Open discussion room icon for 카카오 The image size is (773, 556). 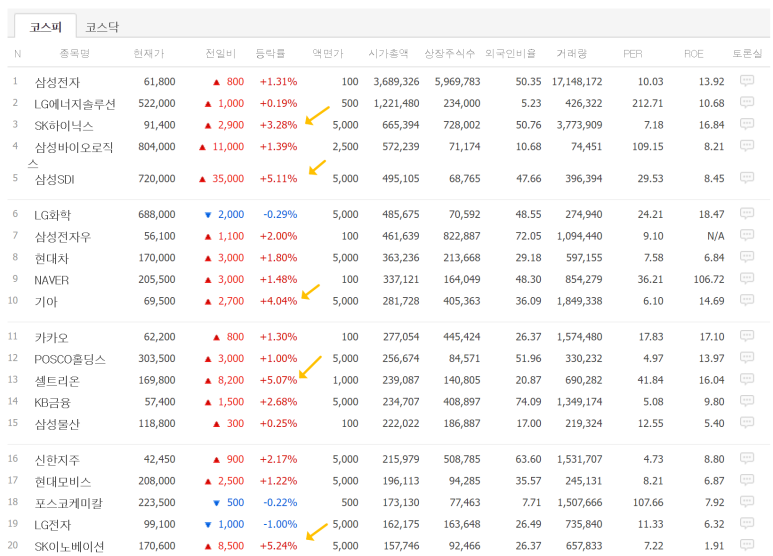[x=747, y=336]
